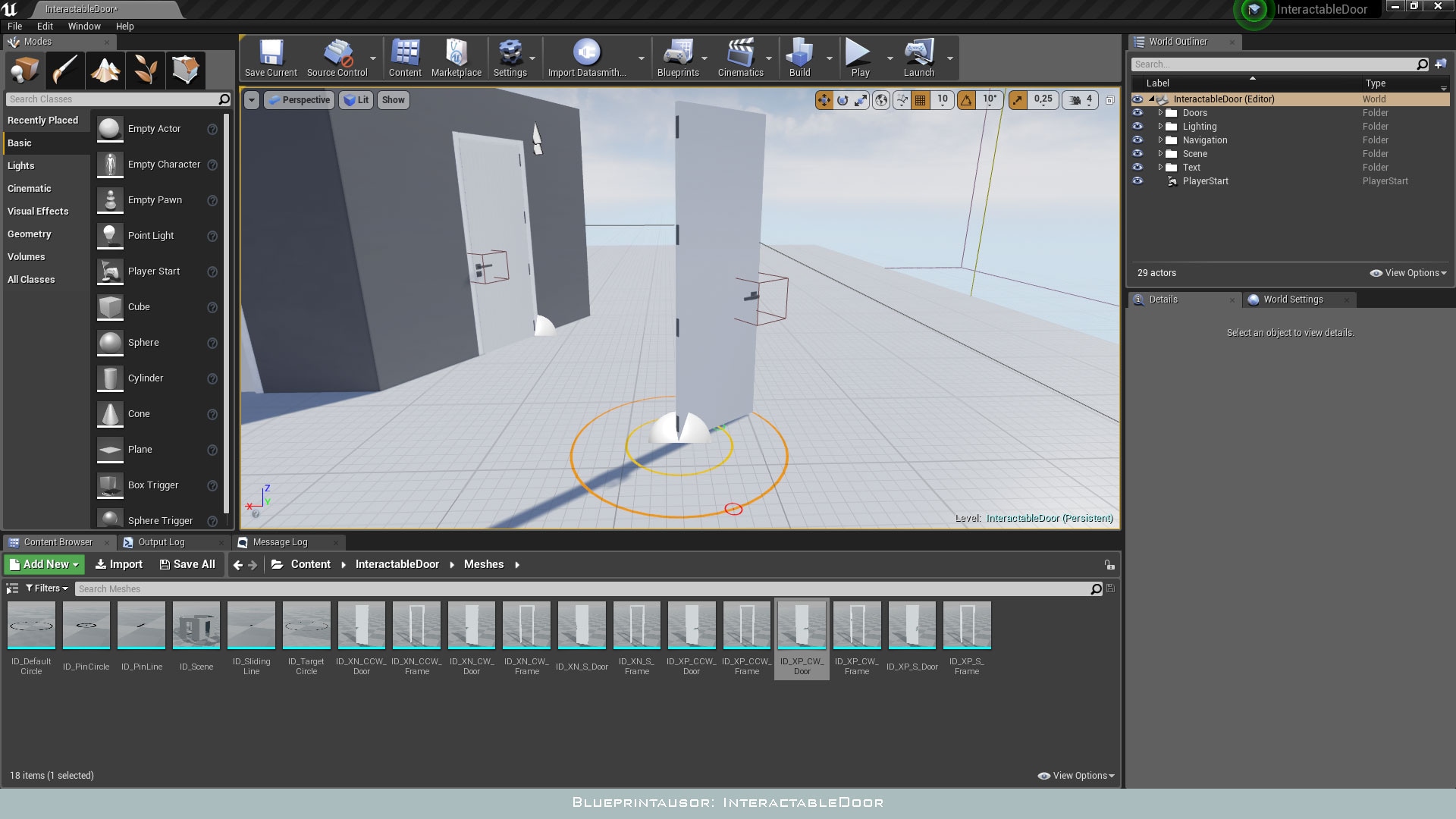Switch to the Output Log tab

(162, 541)
